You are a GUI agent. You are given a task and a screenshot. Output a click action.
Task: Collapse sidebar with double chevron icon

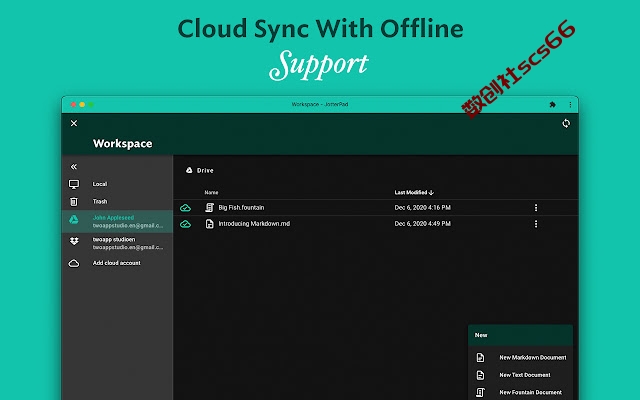tap(74, 167)
